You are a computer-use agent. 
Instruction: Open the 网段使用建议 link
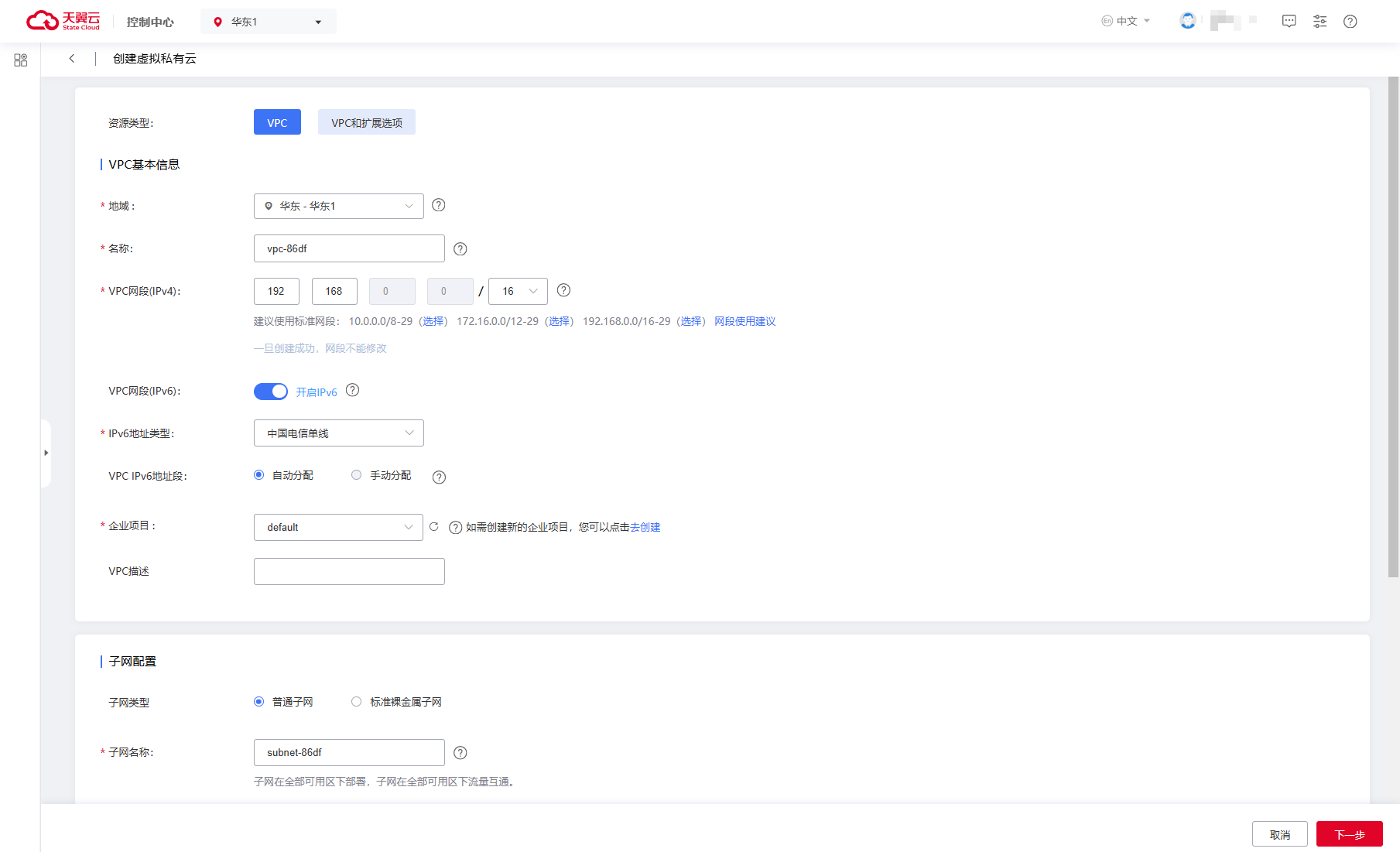(744, 321)
